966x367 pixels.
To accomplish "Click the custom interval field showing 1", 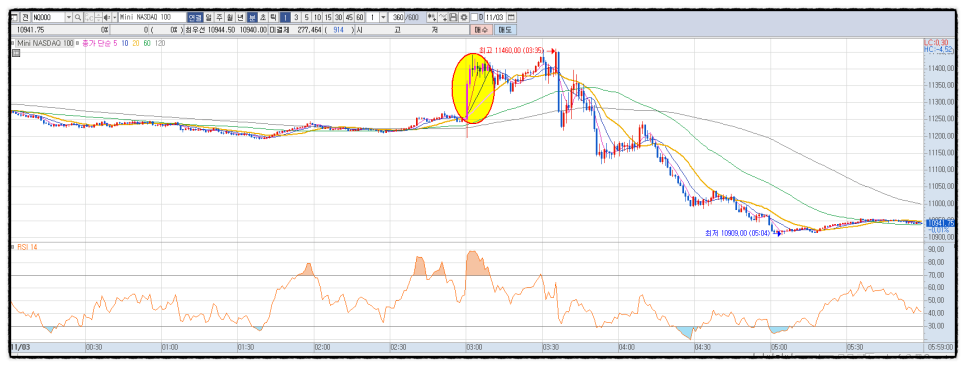I will click(372, 17).
